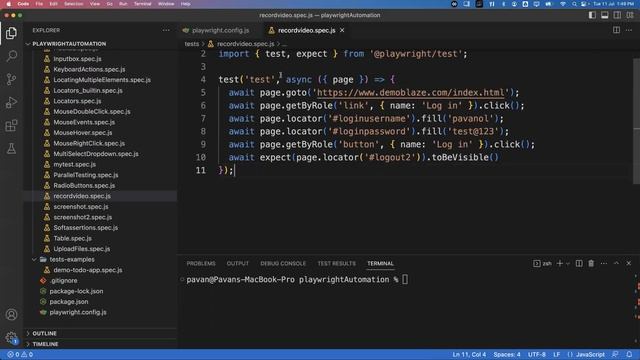The image size is (640, 360).
Task: Open playwright.config.js in explorer tree
Action: [78, 312]
